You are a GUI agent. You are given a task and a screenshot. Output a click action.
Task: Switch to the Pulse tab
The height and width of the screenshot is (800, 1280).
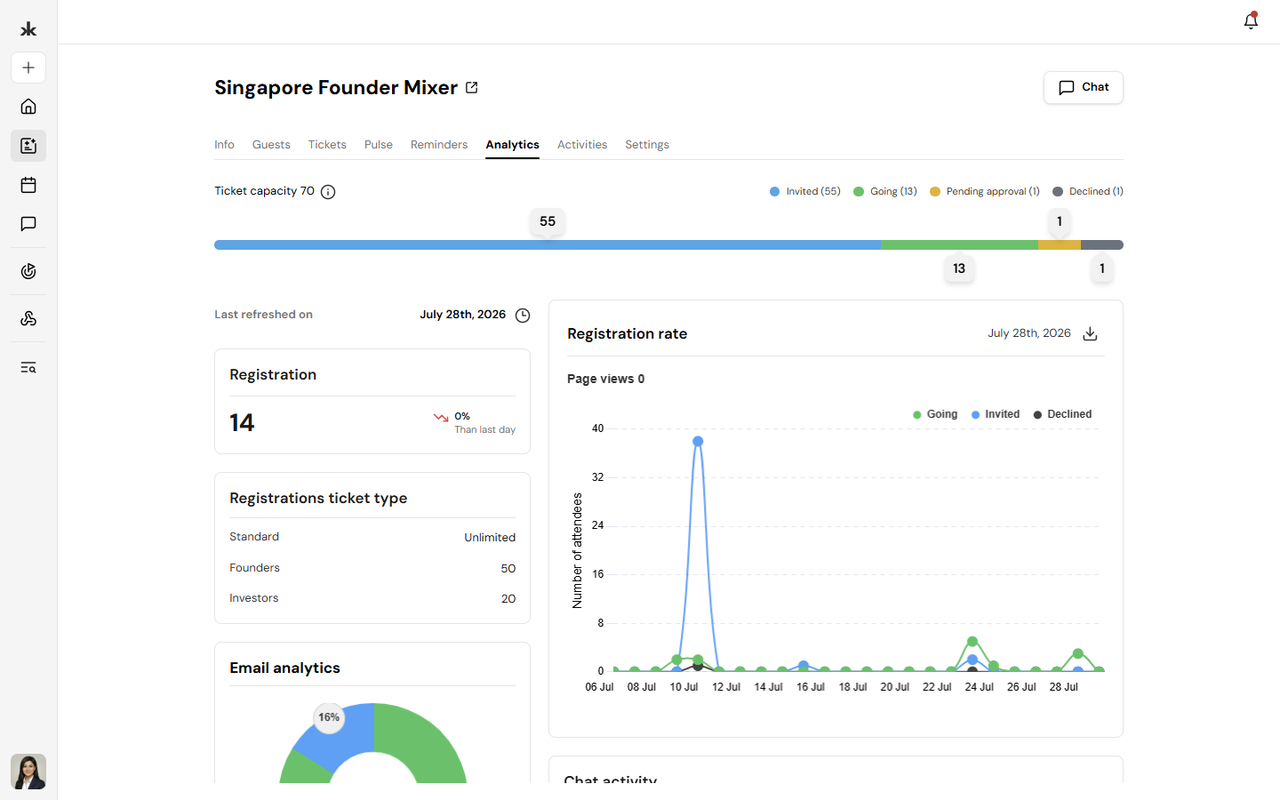(x=378, y=145)
